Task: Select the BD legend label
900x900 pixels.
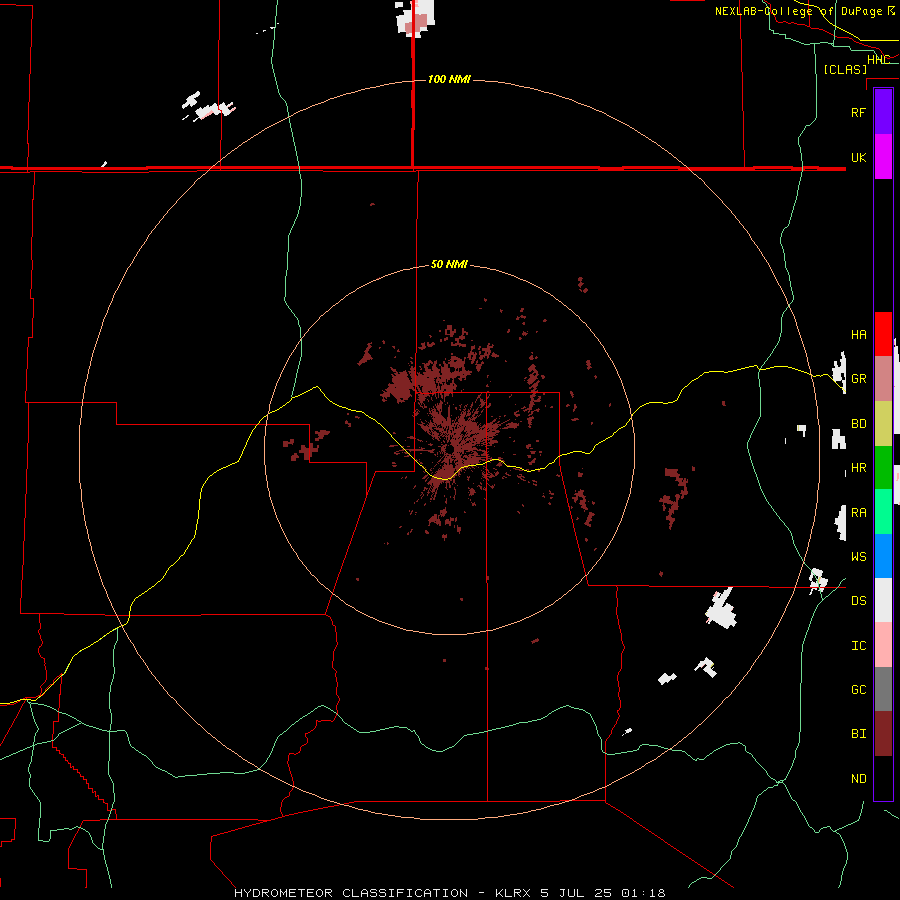Action: coord(858,424)
